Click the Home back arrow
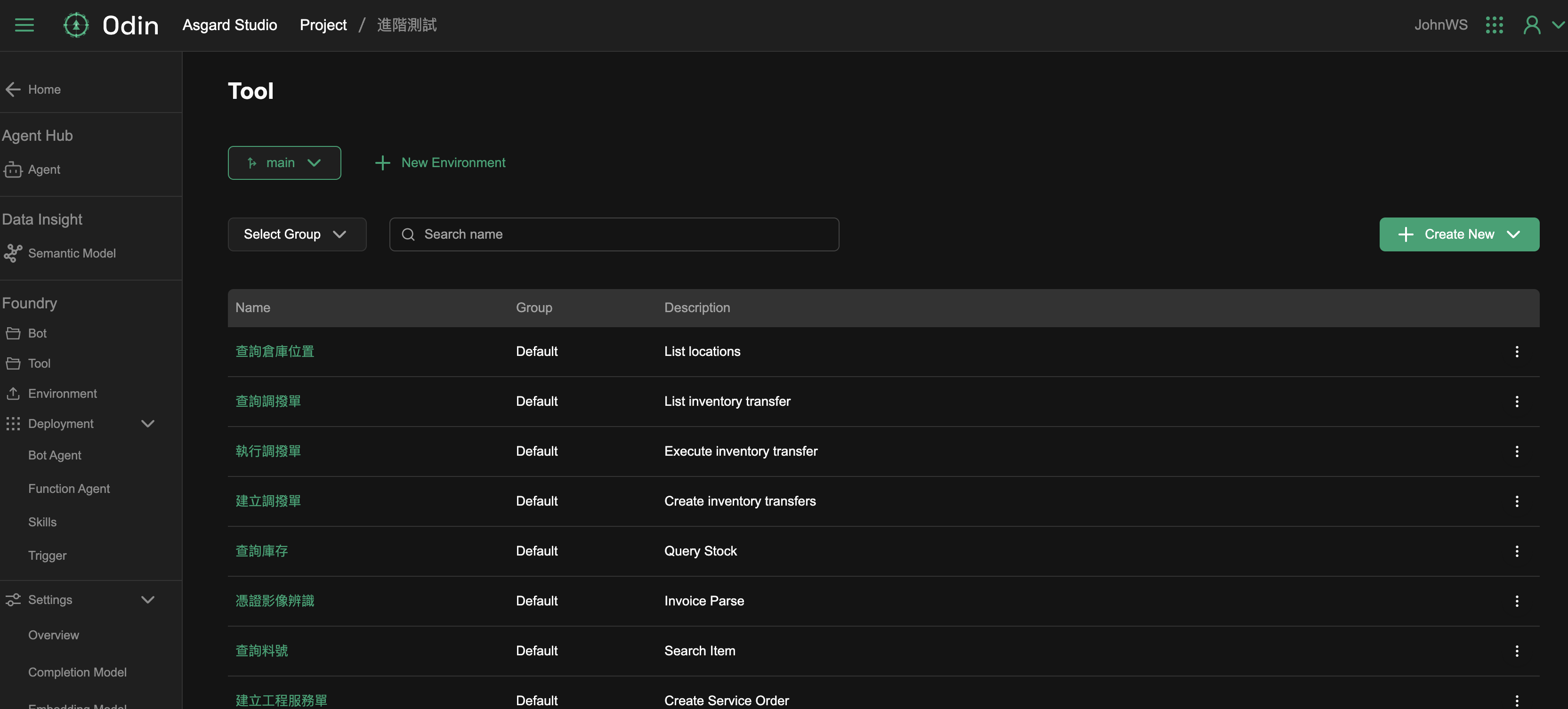 (x=13, y=89)
